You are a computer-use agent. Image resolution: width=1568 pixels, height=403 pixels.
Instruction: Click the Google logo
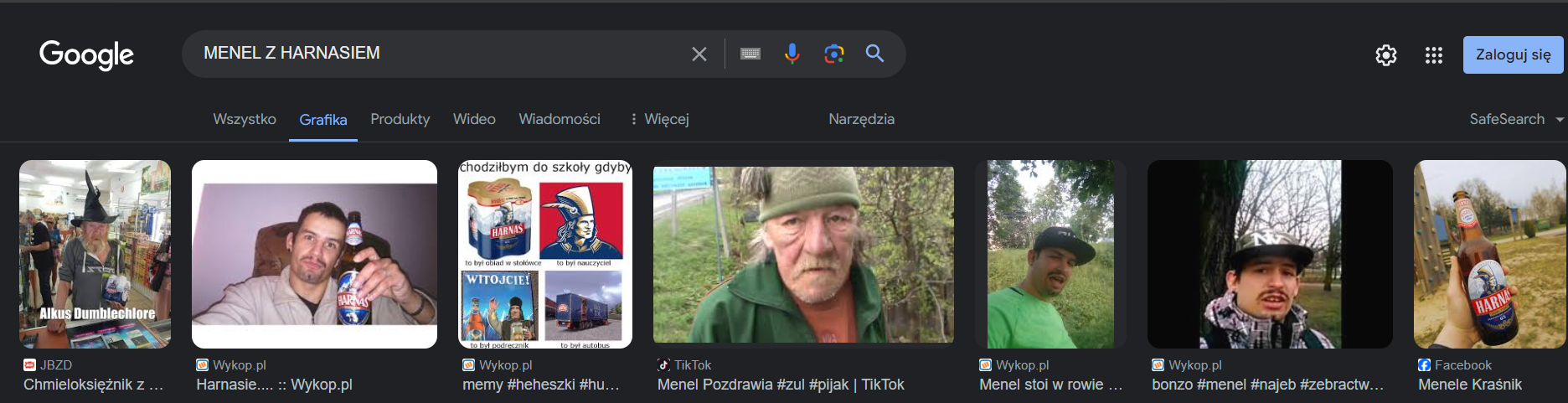(86, 54)
